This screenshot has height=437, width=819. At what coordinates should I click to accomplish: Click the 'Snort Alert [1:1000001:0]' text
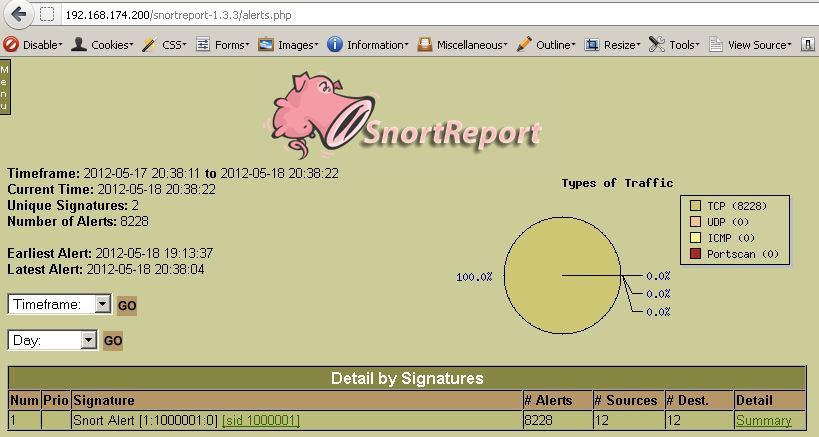145,420
